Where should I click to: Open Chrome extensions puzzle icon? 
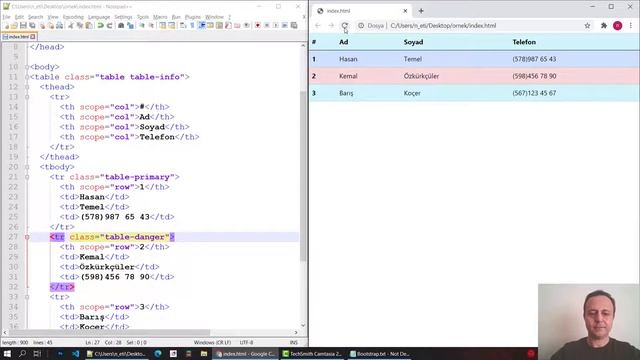click(x=604, y=26)
